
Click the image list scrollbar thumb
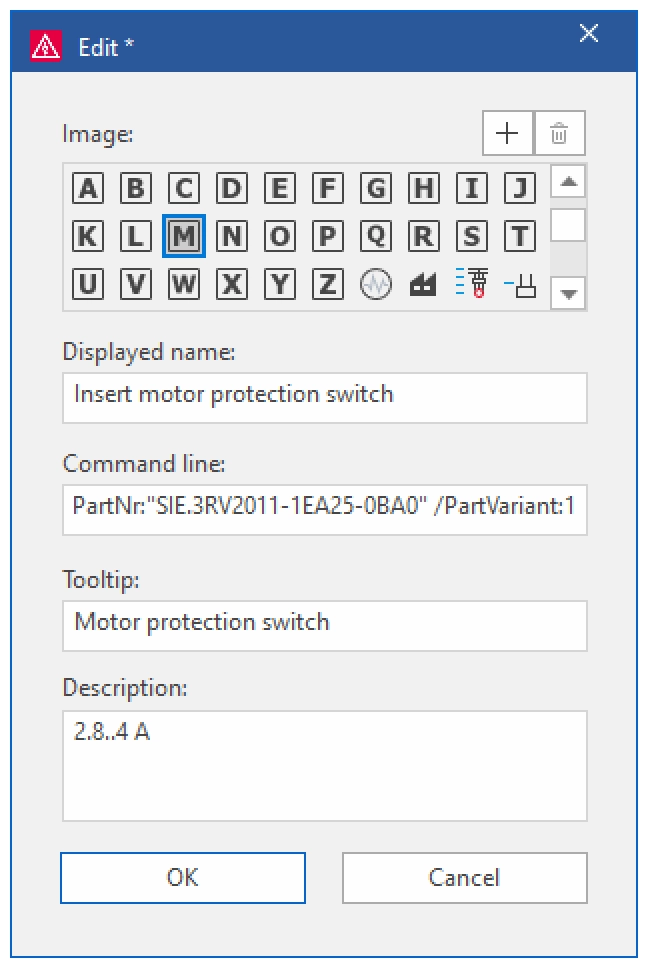(x=568, y=224)
